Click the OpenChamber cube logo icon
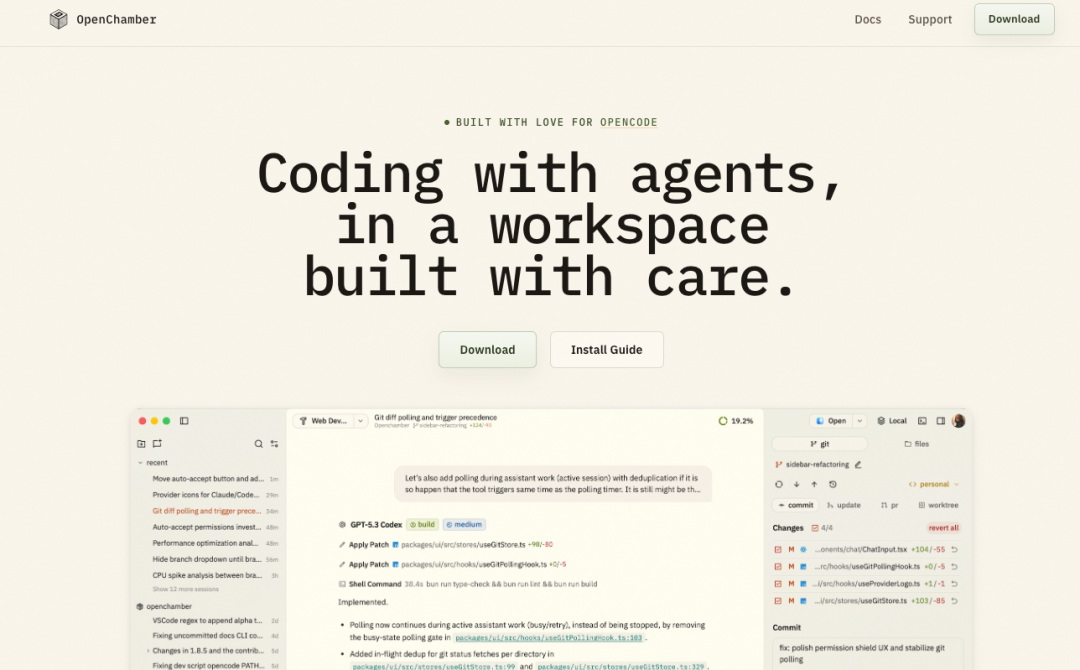 (59, 19)
